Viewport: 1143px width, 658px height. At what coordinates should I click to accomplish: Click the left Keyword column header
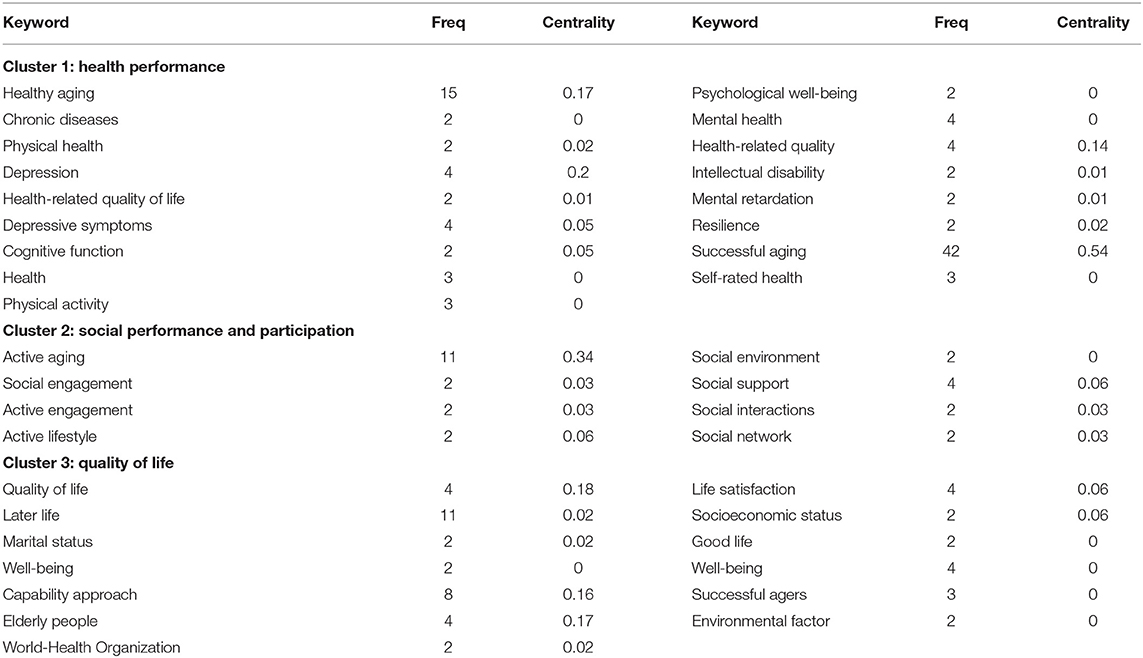36,23
